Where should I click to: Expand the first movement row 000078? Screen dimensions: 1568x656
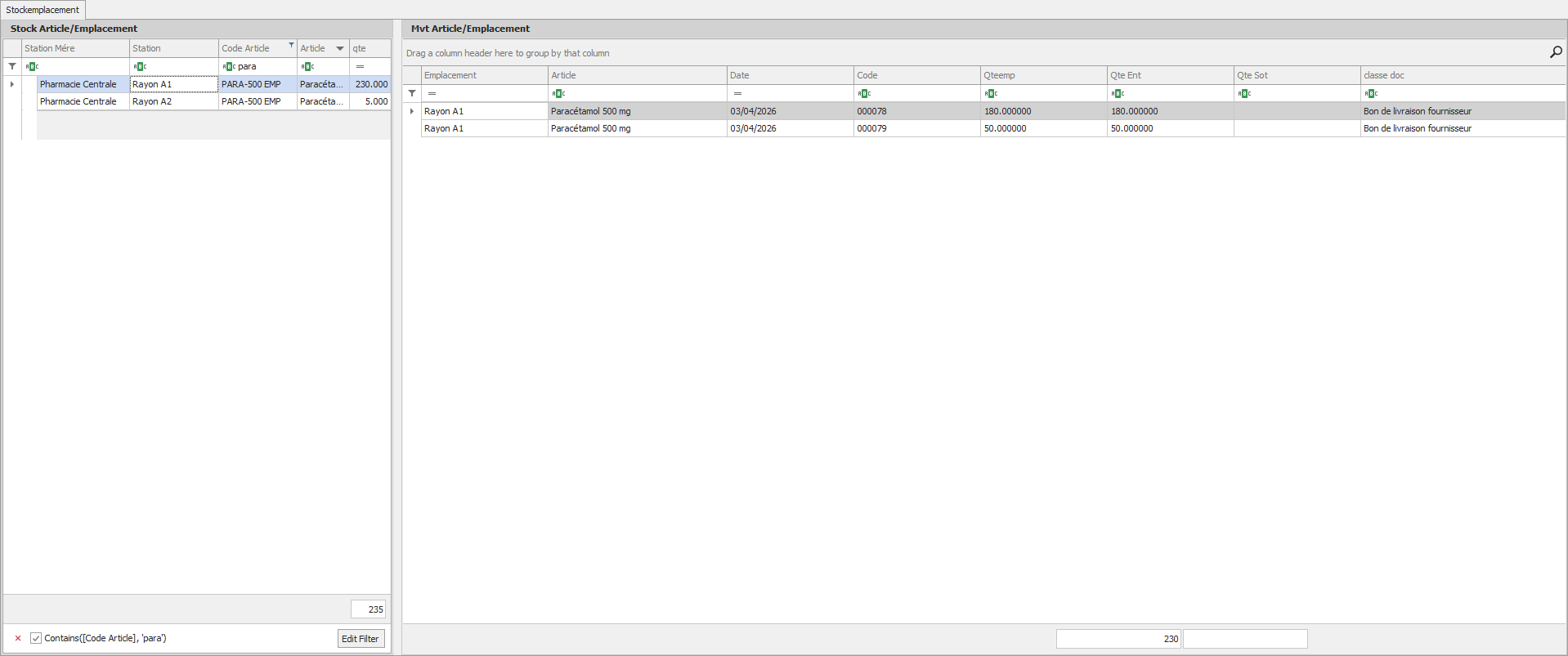coord(412,111)
